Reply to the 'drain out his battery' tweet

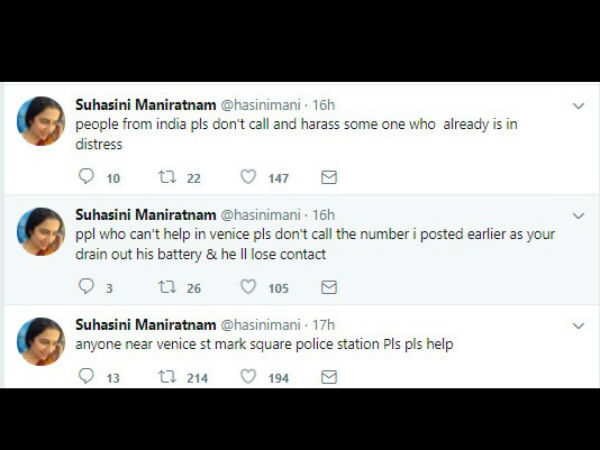(86, 287)
